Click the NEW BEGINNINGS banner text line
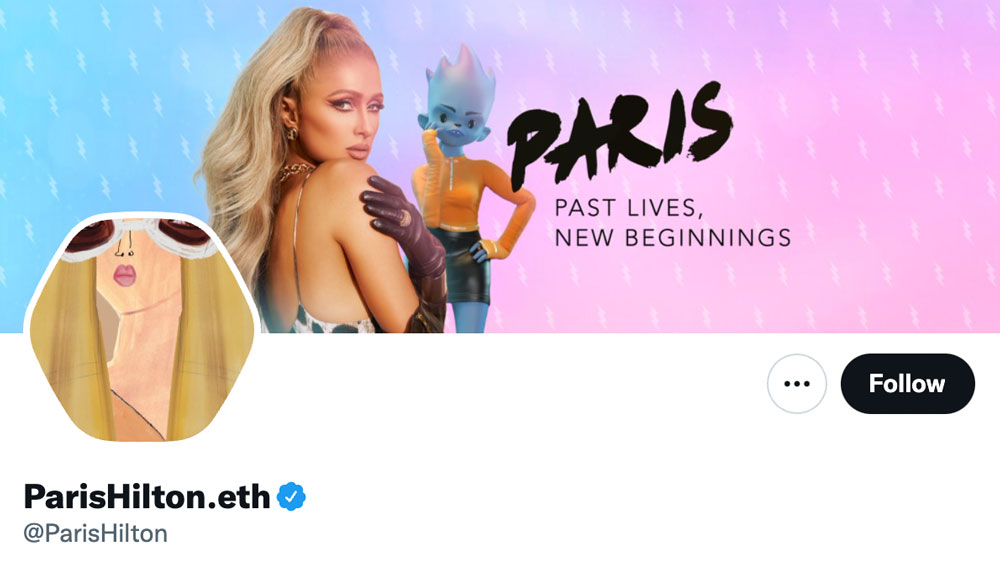 tap(673, 238)
